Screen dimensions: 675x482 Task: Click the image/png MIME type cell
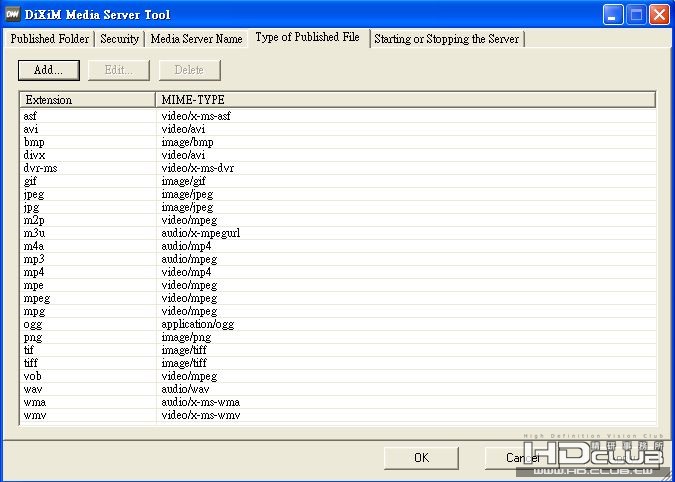click(x=186, y=337)
